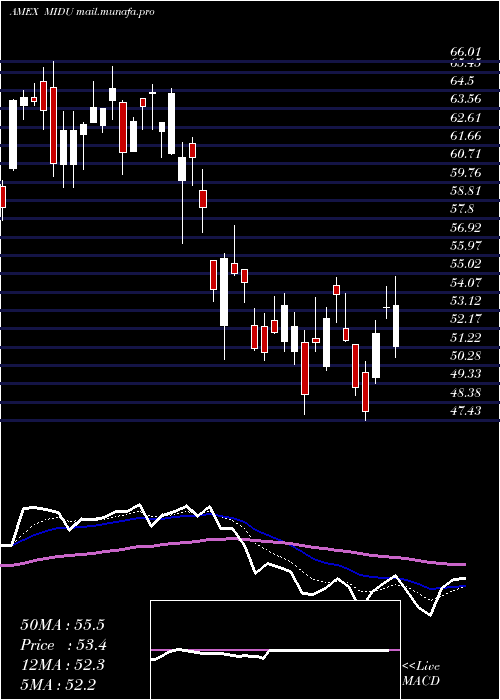Click the 55.97 price axis label
The height and width of the screenshot is (700, 500).
click(465, 246)
